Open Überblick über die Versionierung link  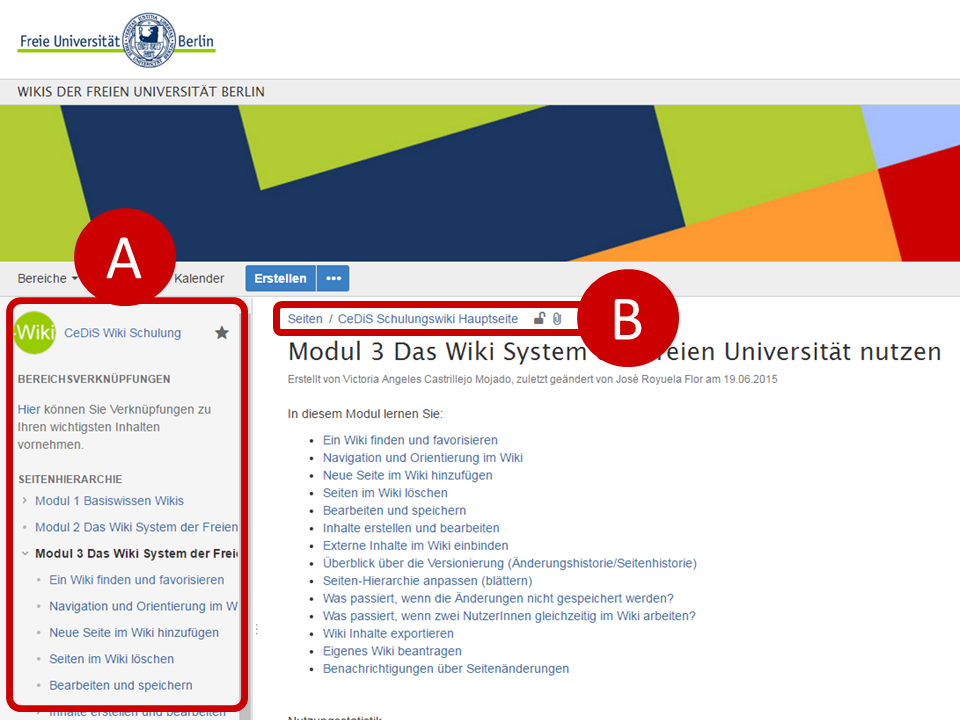click(510, 563)
